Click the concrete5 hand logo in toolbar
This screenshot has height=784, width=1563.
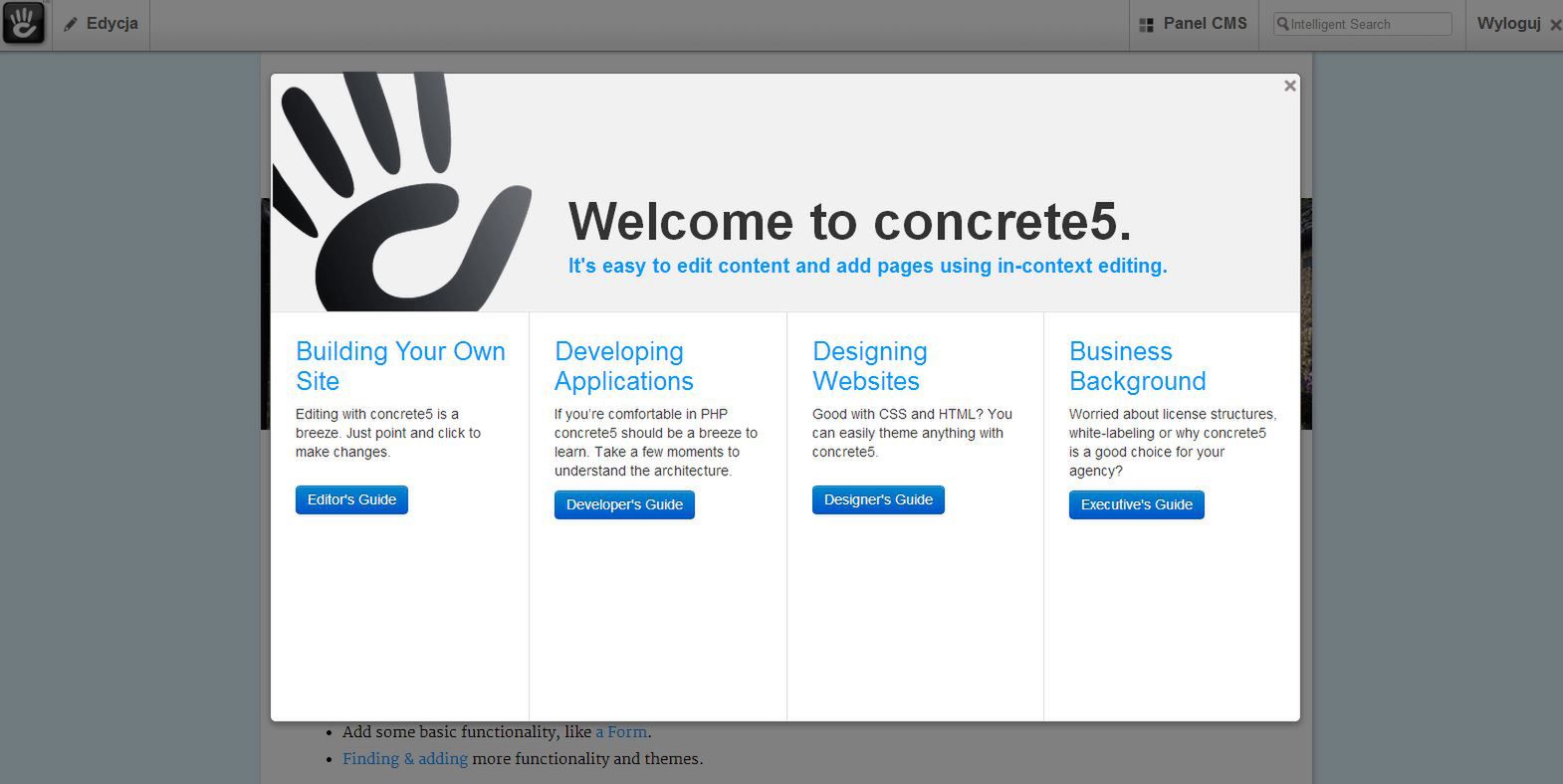coord(24,24)
